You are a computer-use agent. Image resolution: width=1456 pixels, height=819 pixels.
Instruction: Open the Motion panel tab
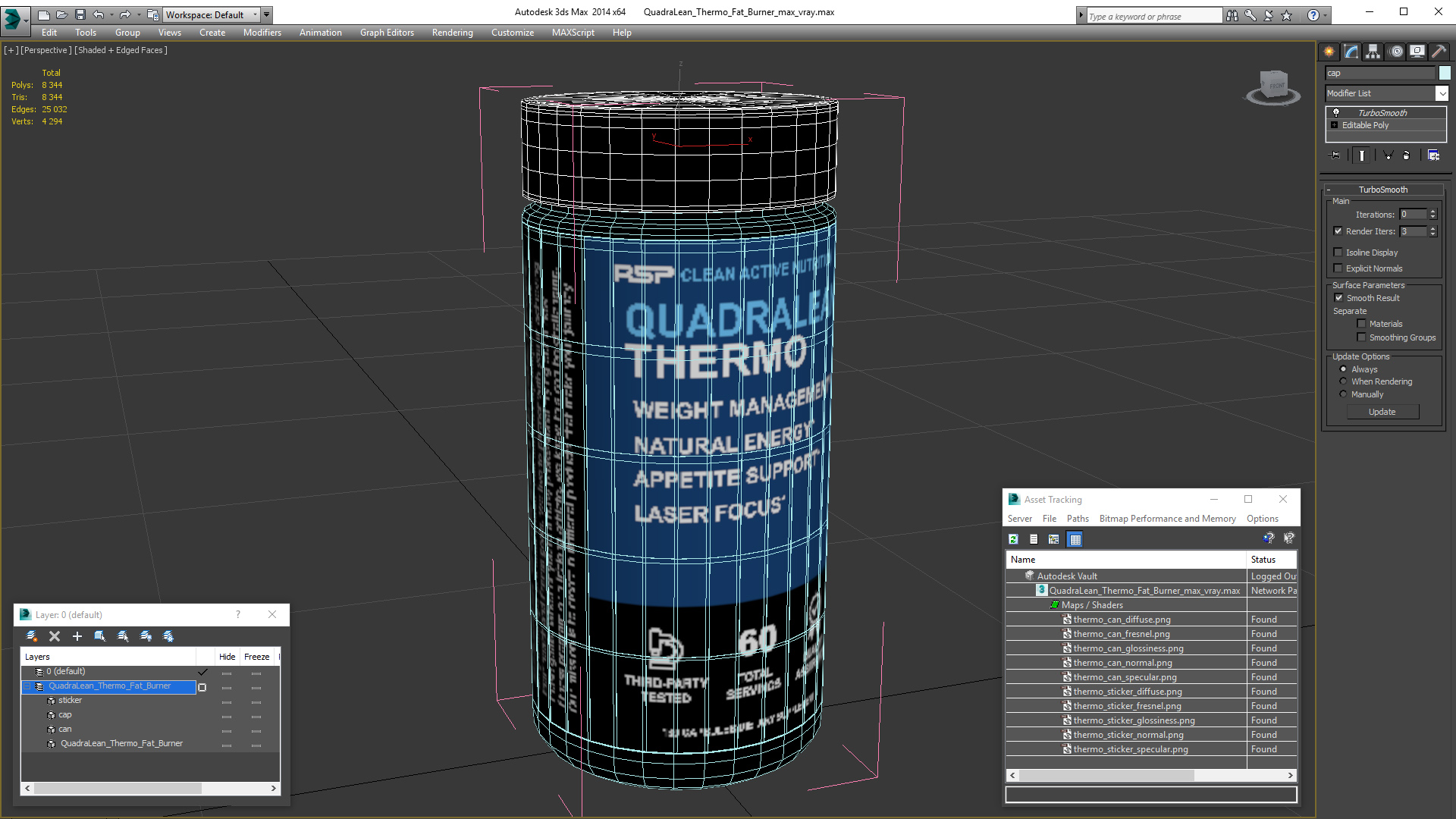pos(1395,52)
